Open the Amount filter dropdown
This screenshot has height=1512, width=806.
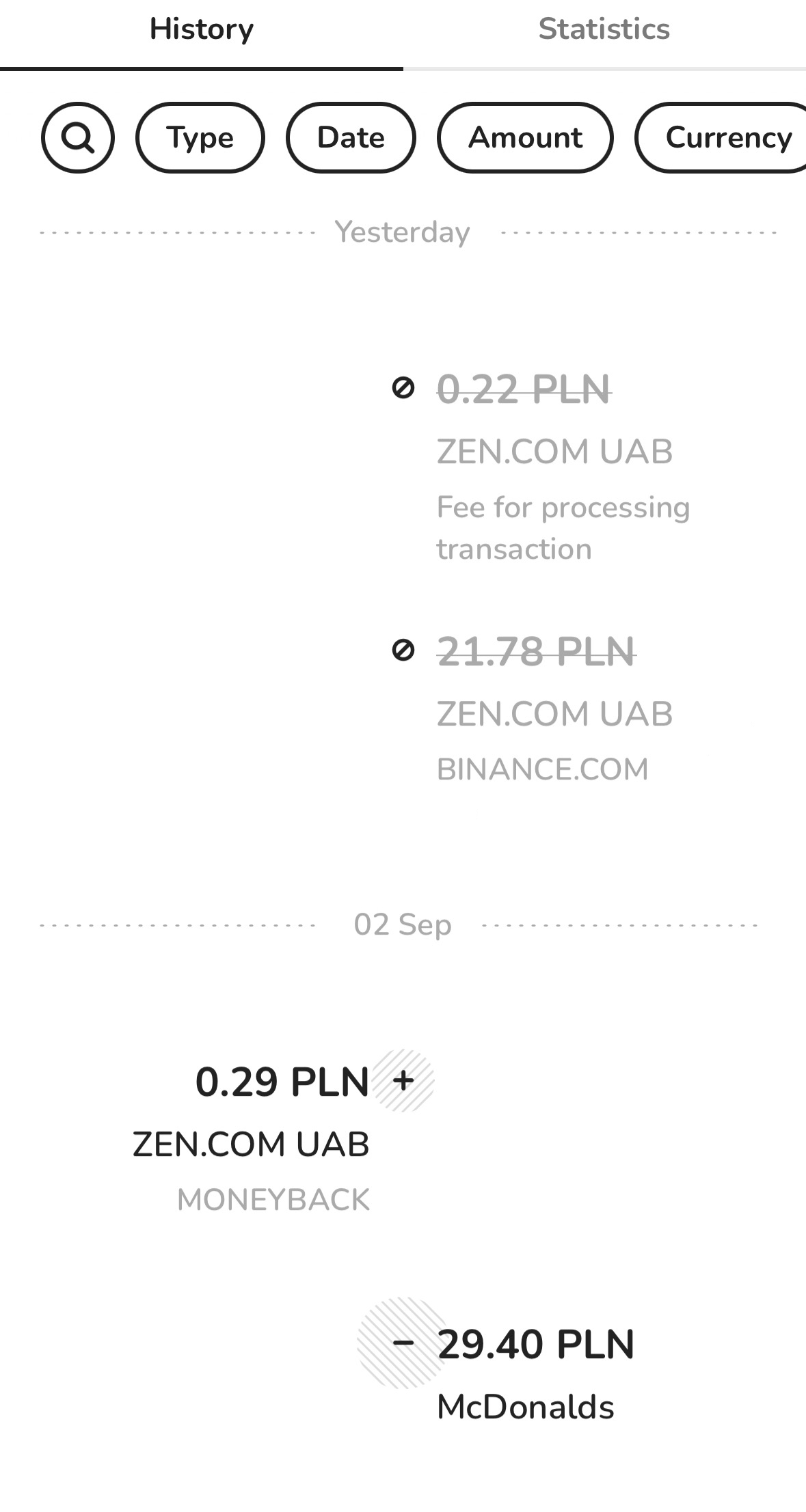tap(525, 137)
